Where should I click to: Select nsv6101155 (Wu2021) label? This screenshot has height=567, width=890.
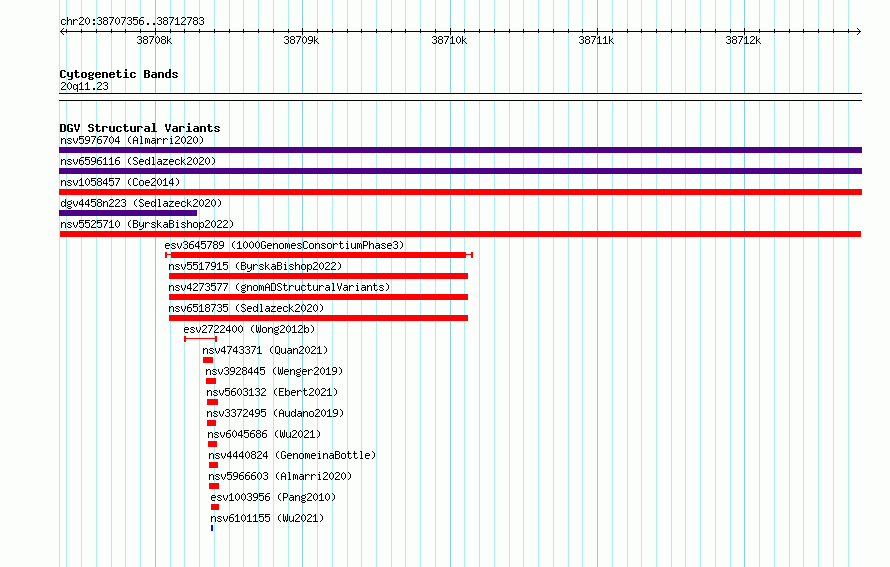point(267,518)
